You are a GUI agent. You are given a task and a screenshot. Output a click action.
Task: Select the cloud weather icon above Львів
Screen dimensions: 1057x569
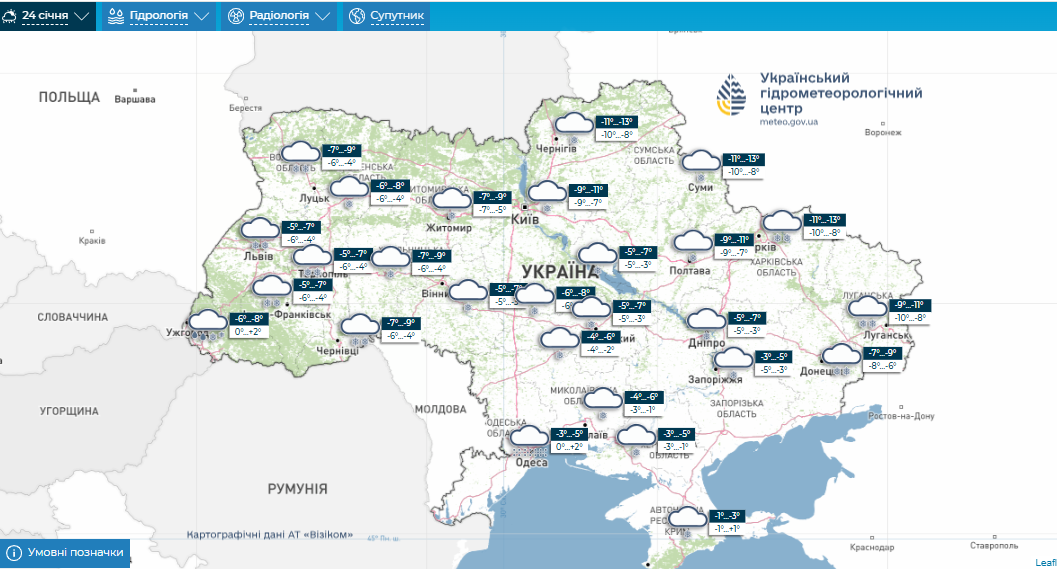[259, 230]
